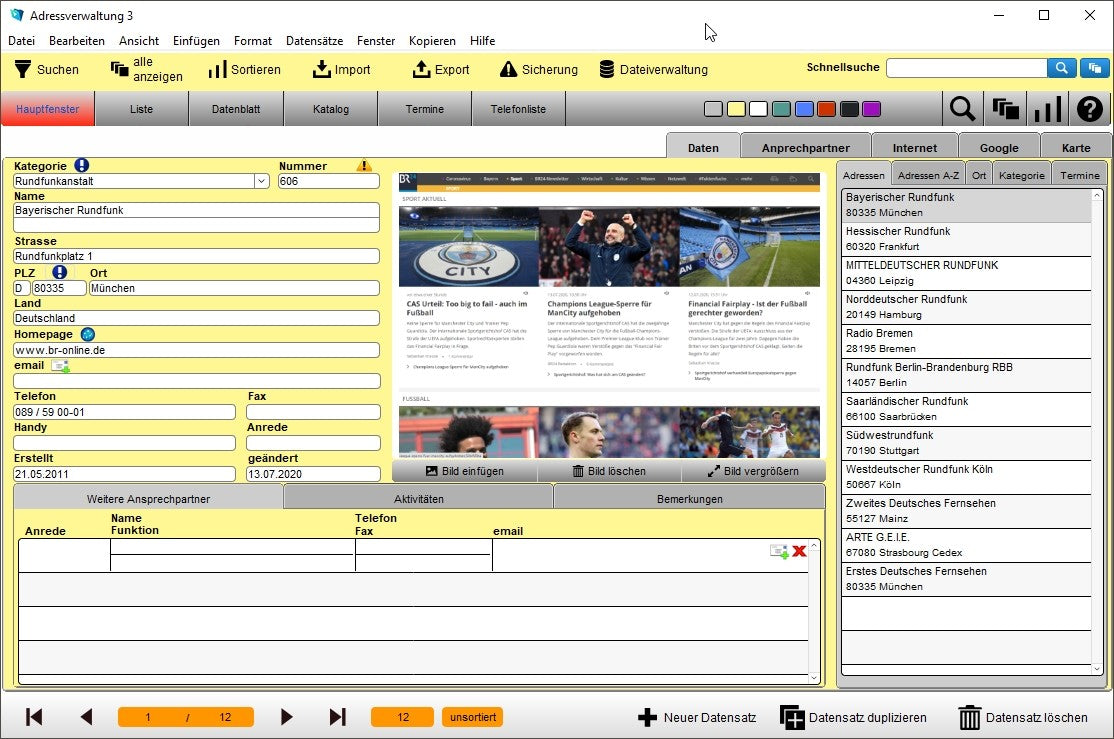Delete contact row with red X icon
Viewport: 1114px width, 739px height.
click(x=799, y=551)
